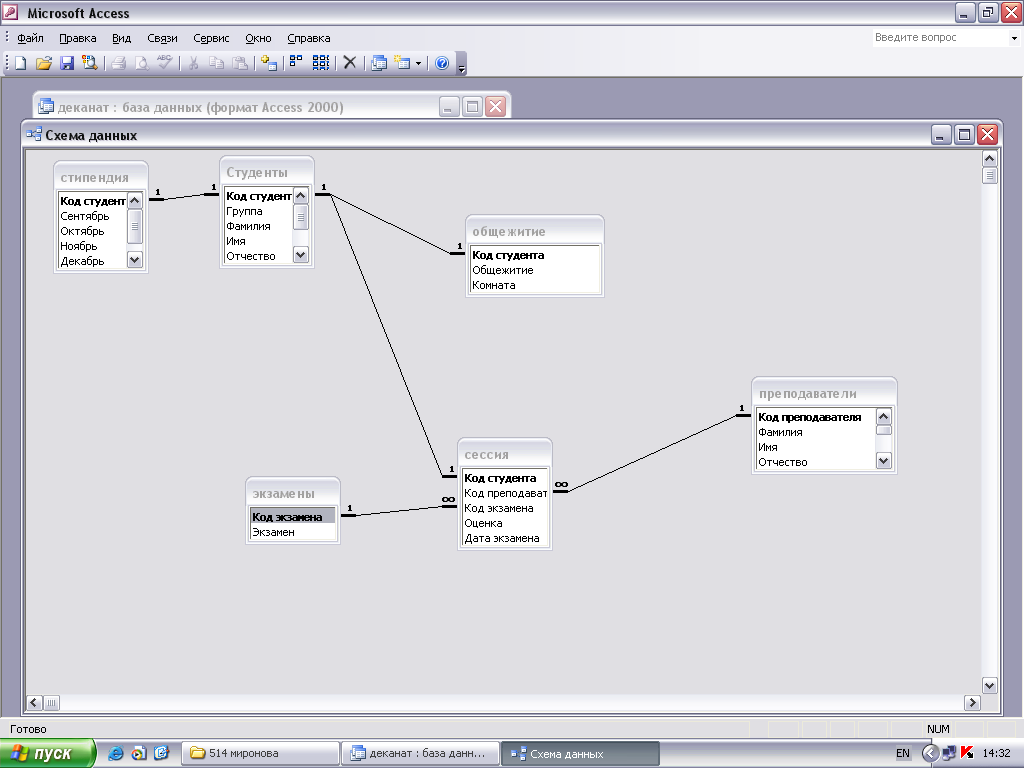Click the Show All Relationships icon
The width and height of the screenshot is (1024, 768).
[x=321, y=63]
